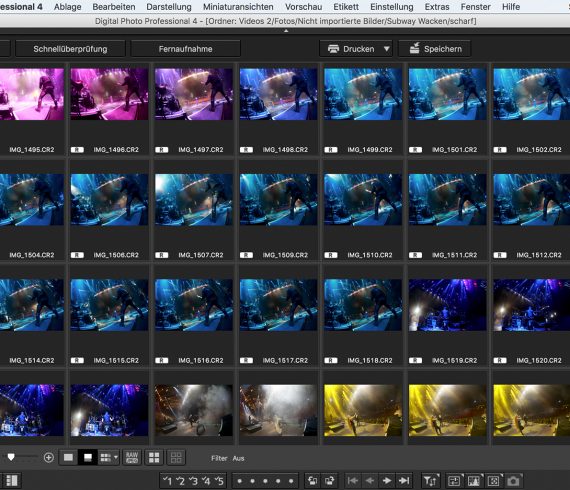Click the Schnellüberprüfung button
This screenshot has width=570, height=490.
point(70,49)
